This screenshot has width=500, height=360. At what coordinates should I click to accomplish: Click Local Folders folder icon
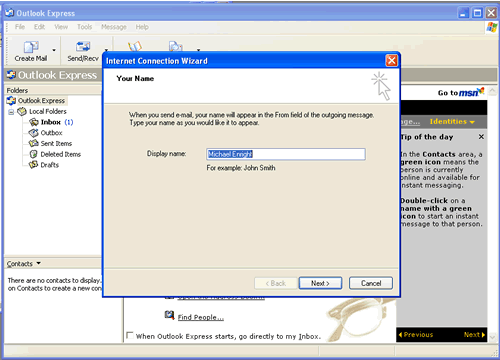click(22, 111)
